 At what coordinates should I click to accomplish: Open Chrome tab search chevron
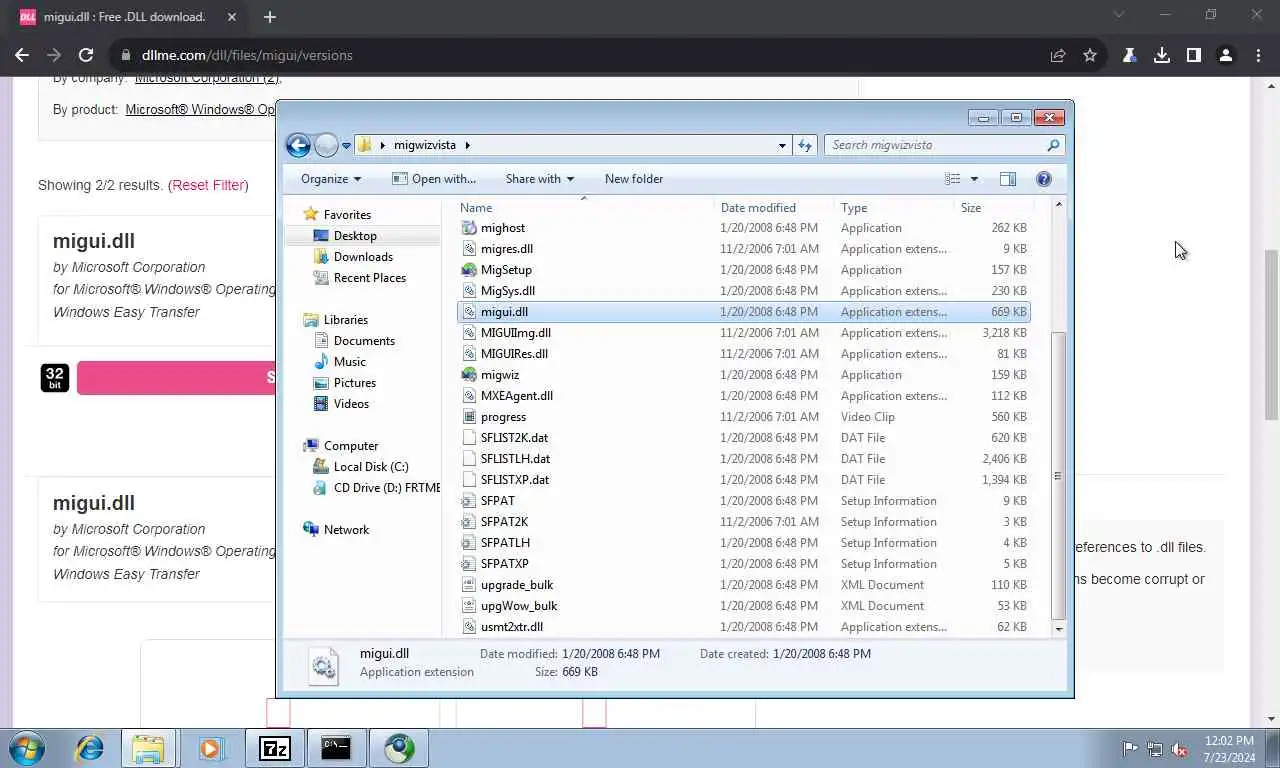[x=1119, y=15]
